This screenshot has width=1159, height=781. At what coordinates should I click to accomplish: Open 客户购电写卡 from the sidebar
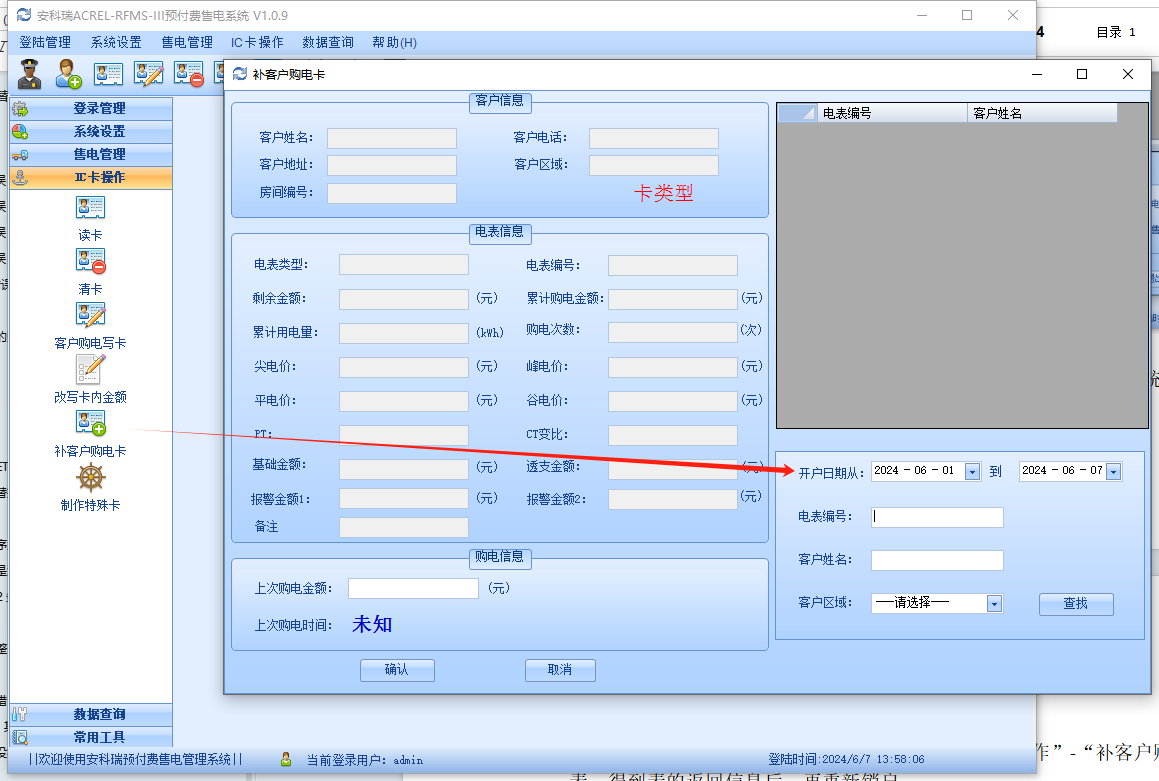[90, 316]
